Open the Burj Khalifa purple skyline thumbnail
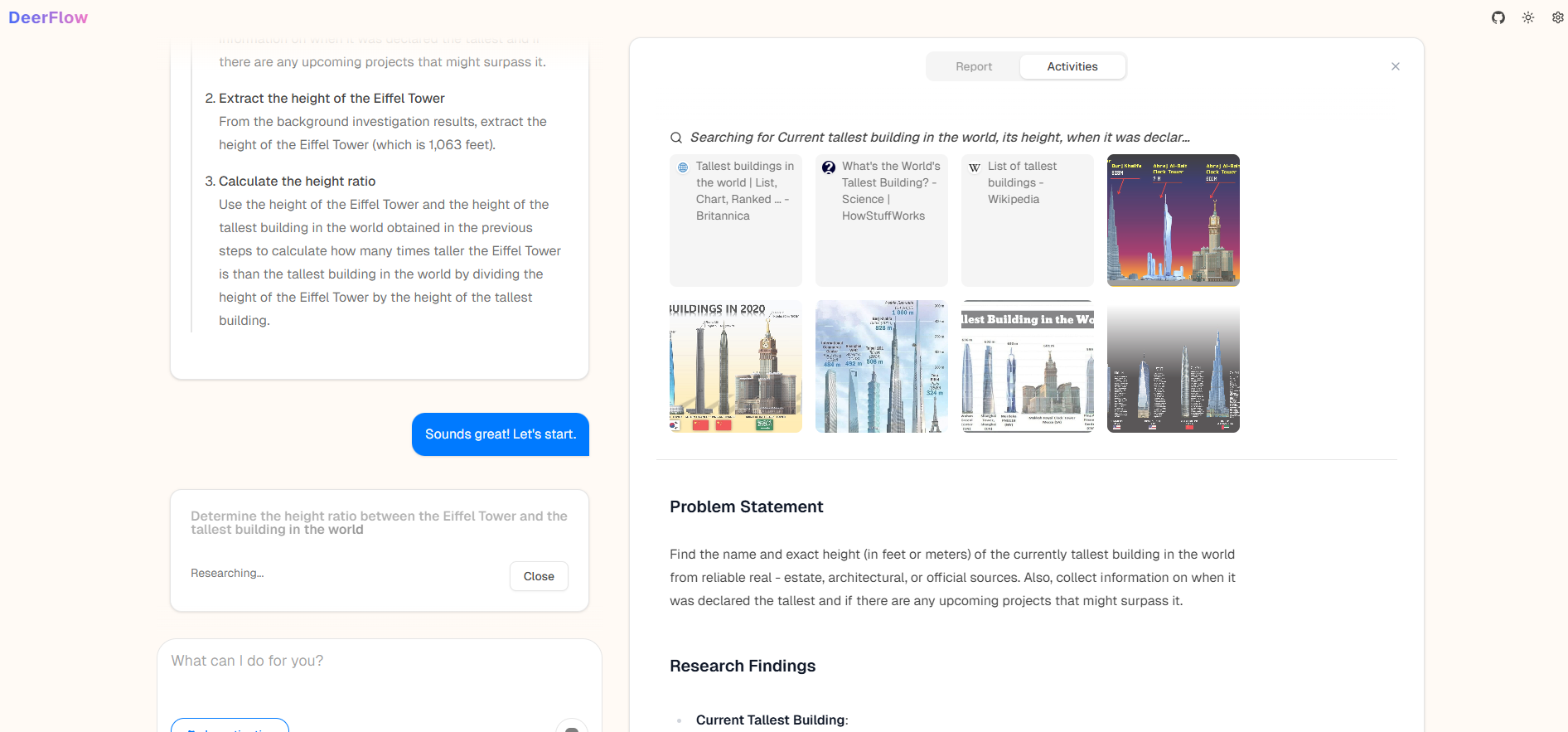The width and height of the screenshot is (1568, 732). [x=1174, y=221]
